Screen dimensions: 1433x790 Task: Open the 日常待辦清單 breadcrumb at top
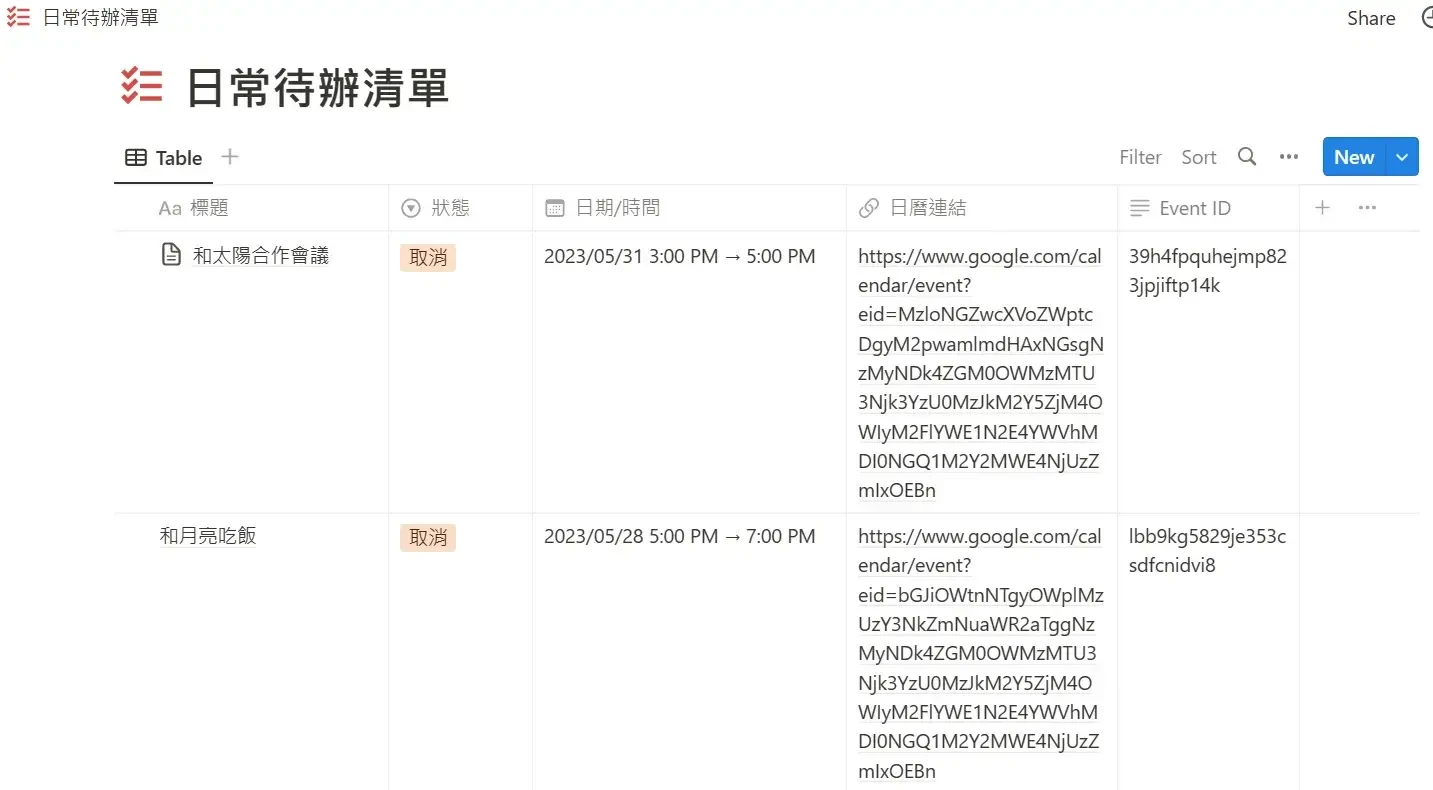pos(100,18)
